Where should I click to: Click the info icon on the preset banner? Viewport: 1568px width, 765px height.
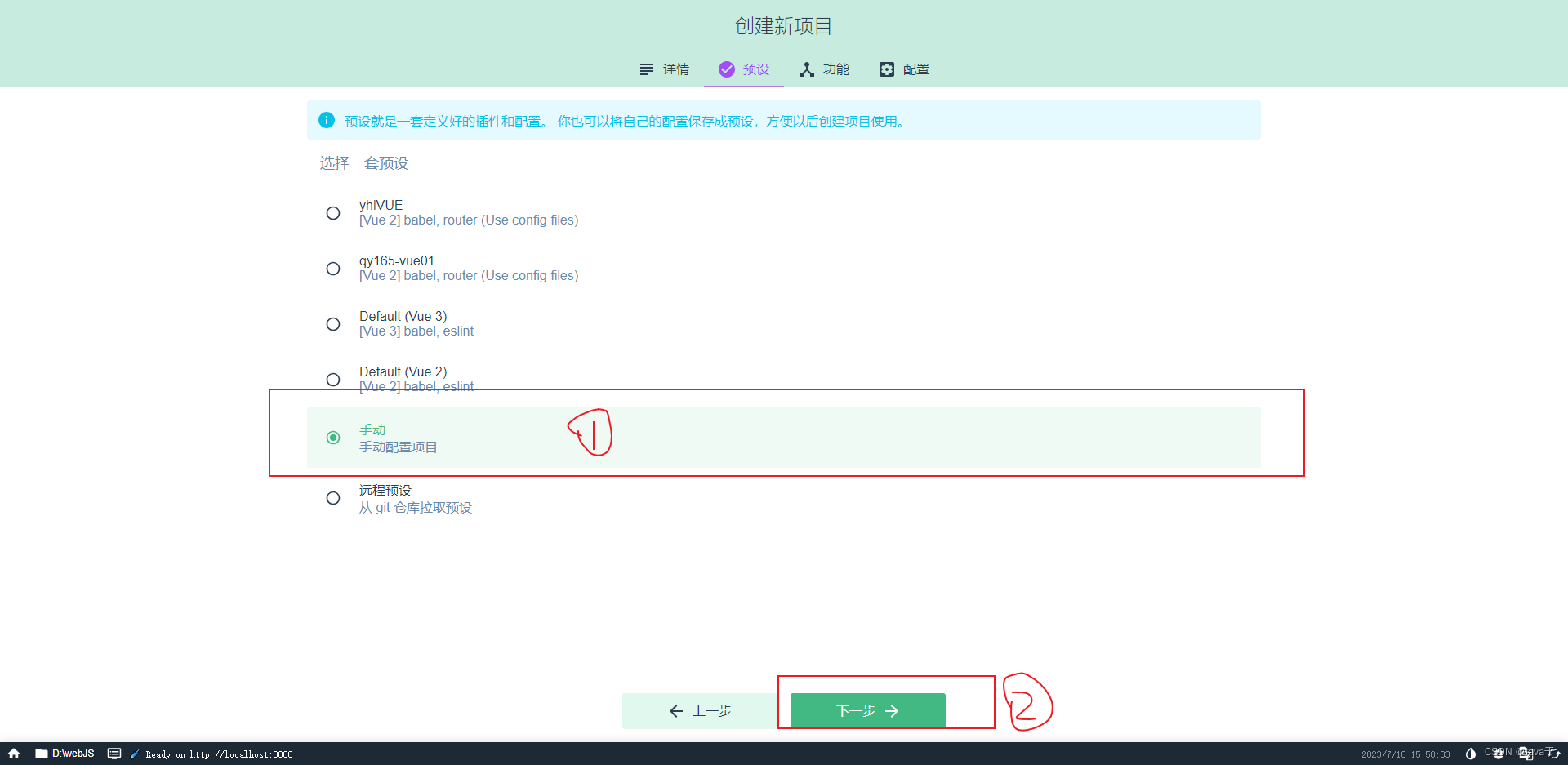point(326,120)
